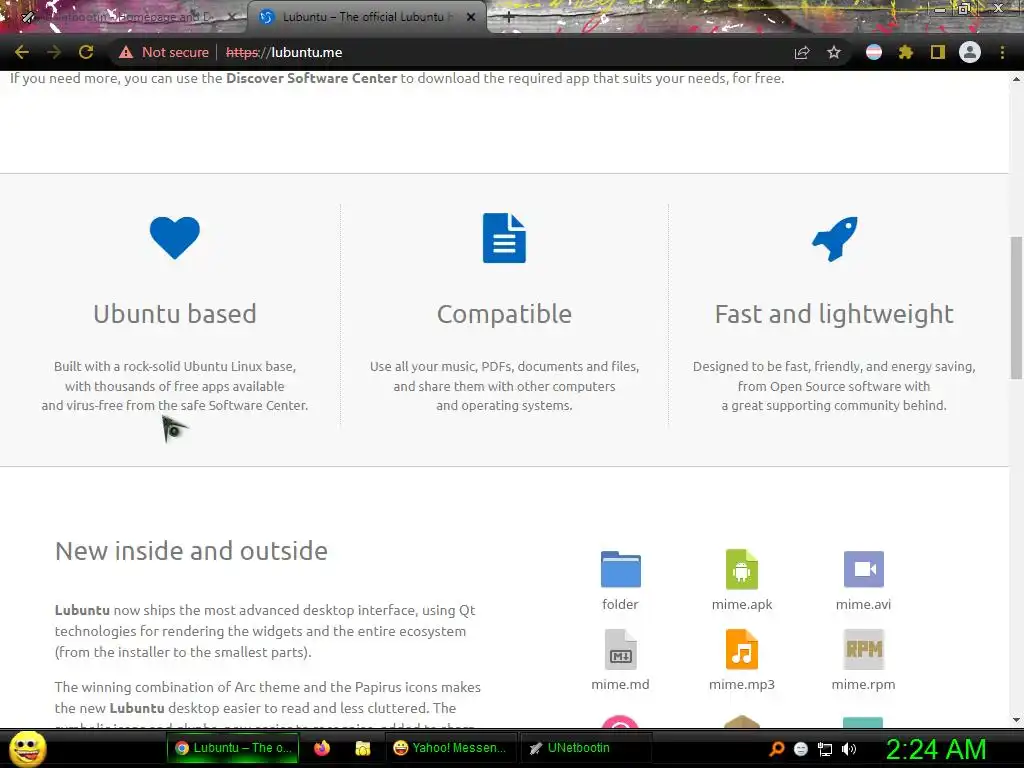Share this page via the share icon
The width and height of the screenshot is (1024, 768).
pos(802,52)
